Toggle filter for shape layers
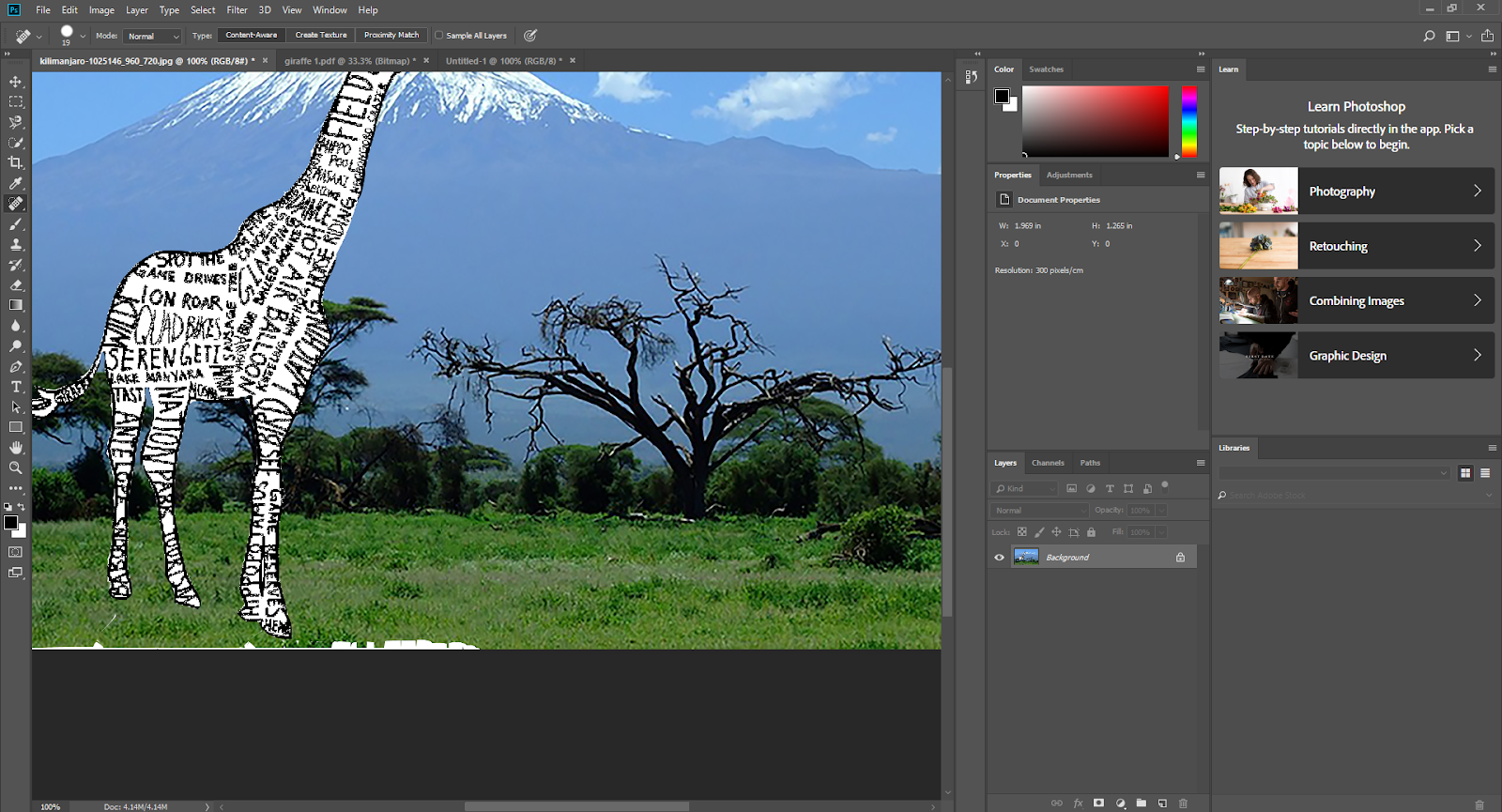Viewport: 1502px width, 812px height. (x=1128, y=489)
